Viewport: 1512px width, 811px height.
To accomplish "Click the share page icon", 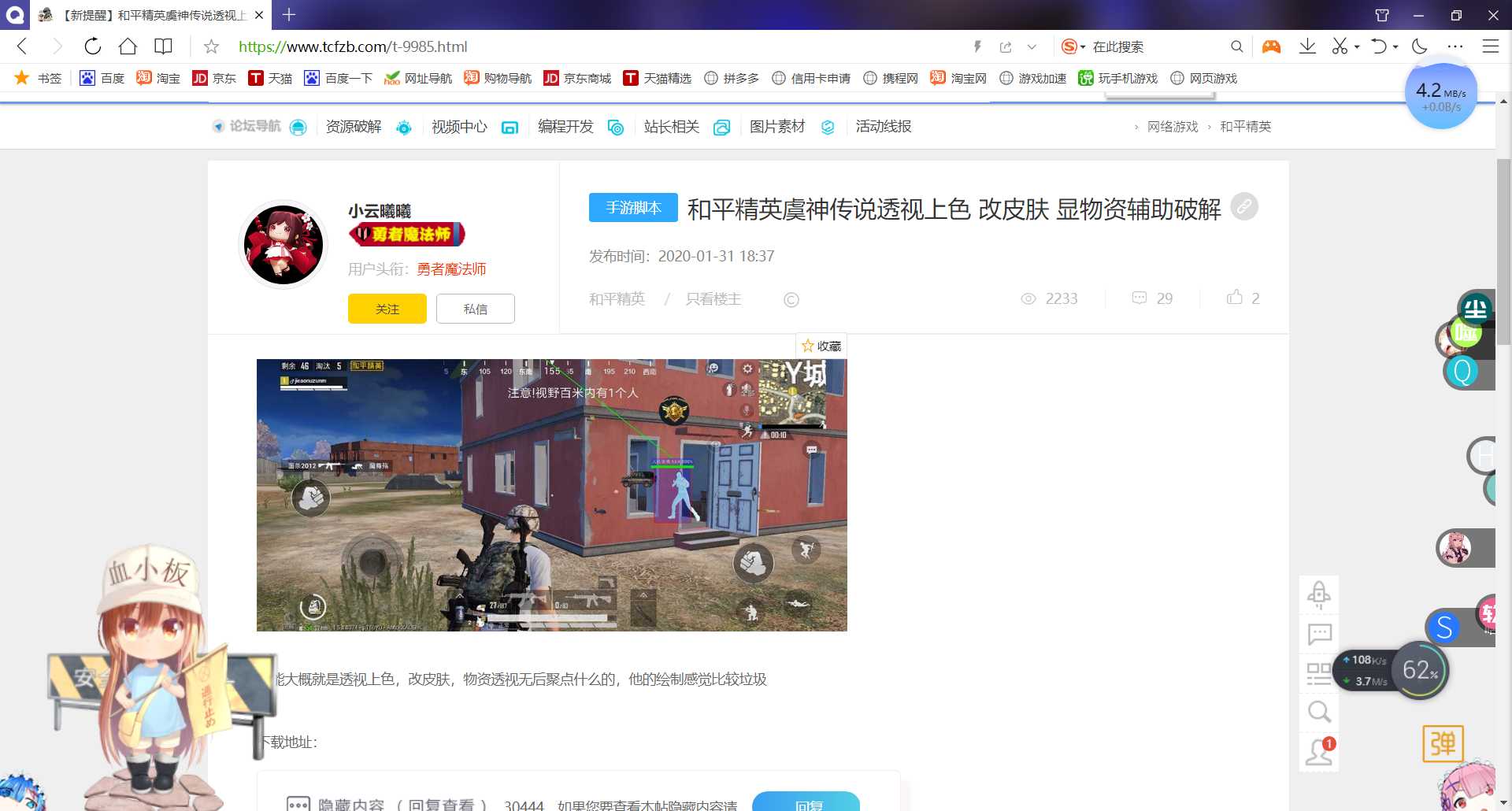I will 1006,47.
